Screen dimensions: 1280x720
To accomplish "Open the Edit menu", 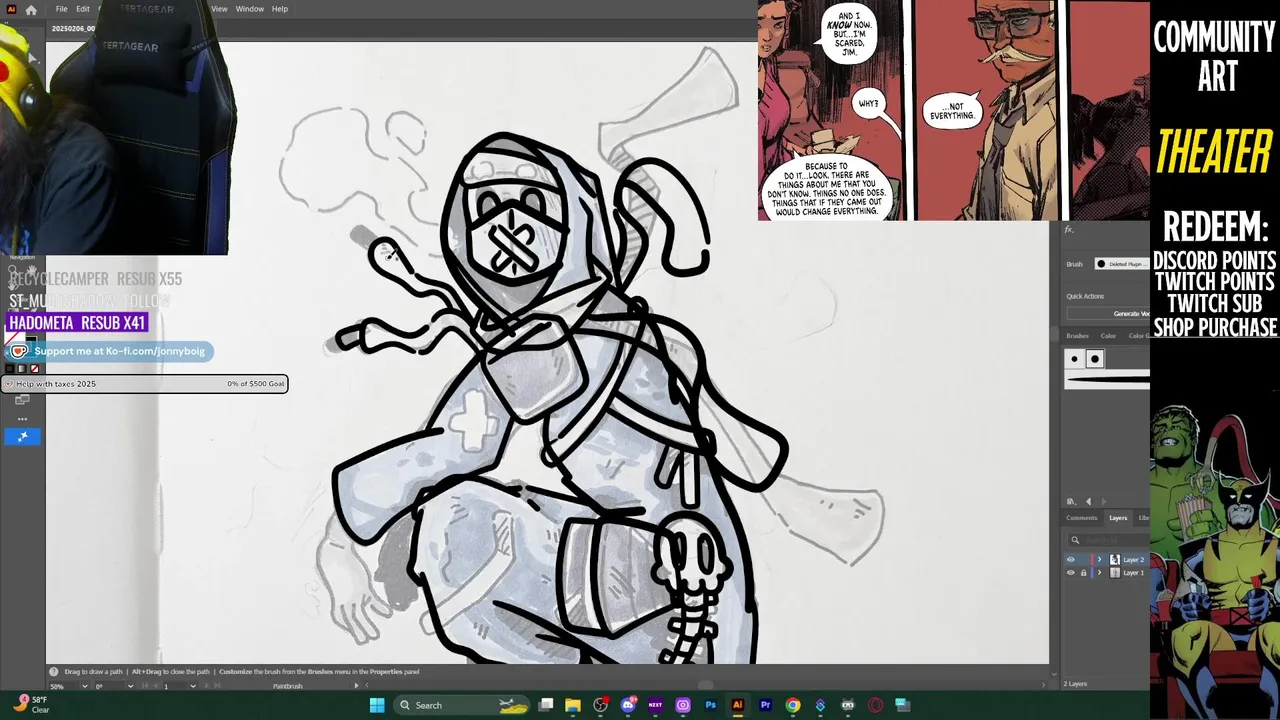I will point(83,9).
